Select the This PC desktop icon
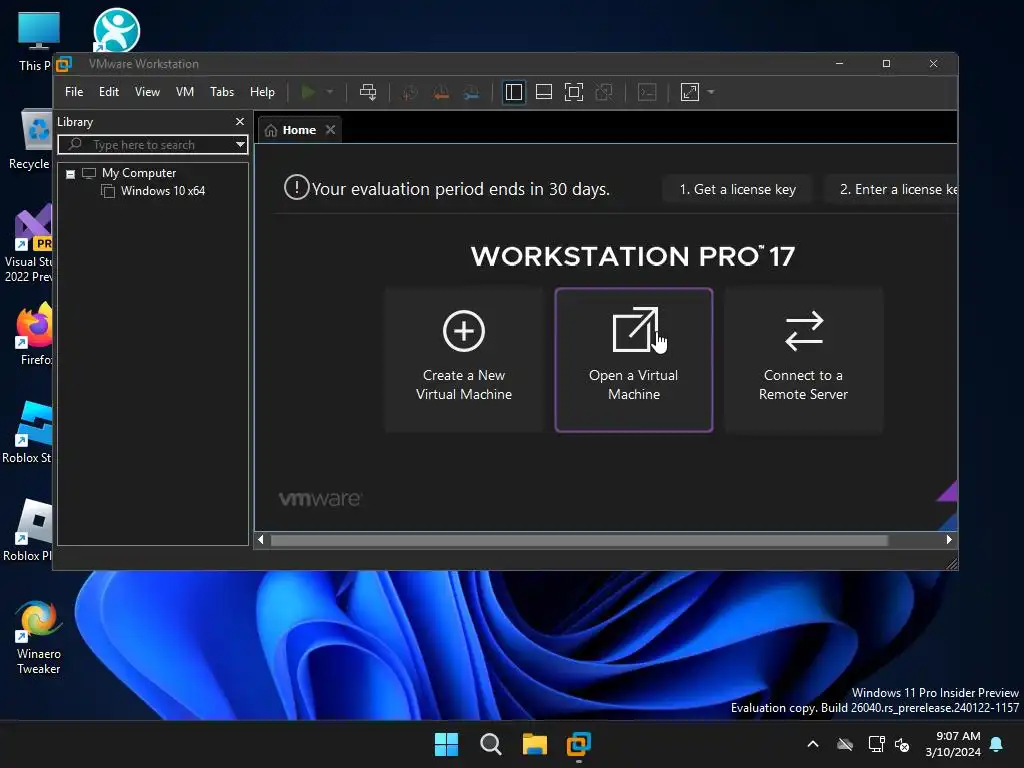The width and height of the screenshot is (1024, 768). (x=36, y=42)
